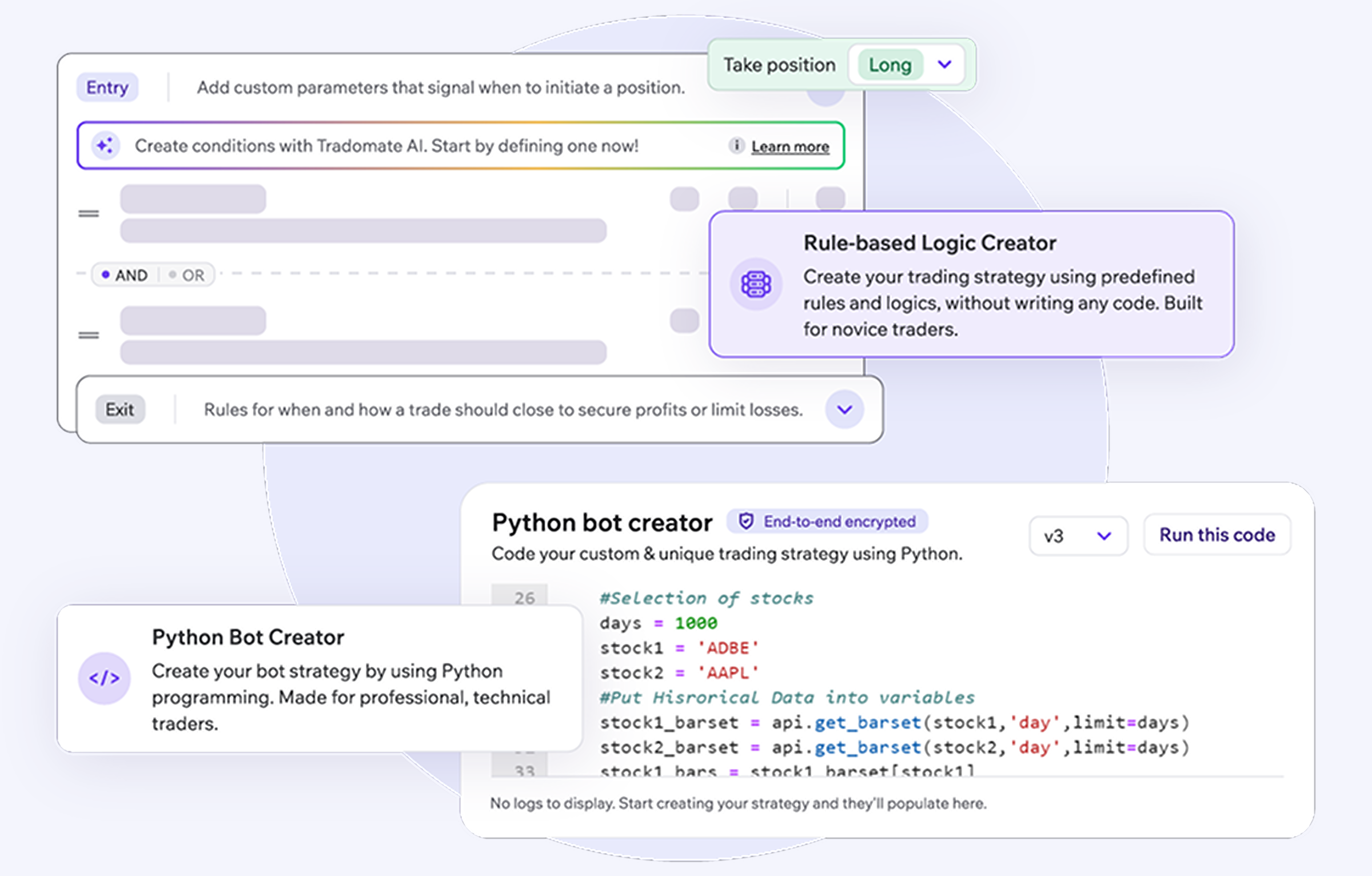Expand the Exit rules section chevron
The width and height of the screenshot is (1372, 876).
pyautogui.click(x=844, y=409)
